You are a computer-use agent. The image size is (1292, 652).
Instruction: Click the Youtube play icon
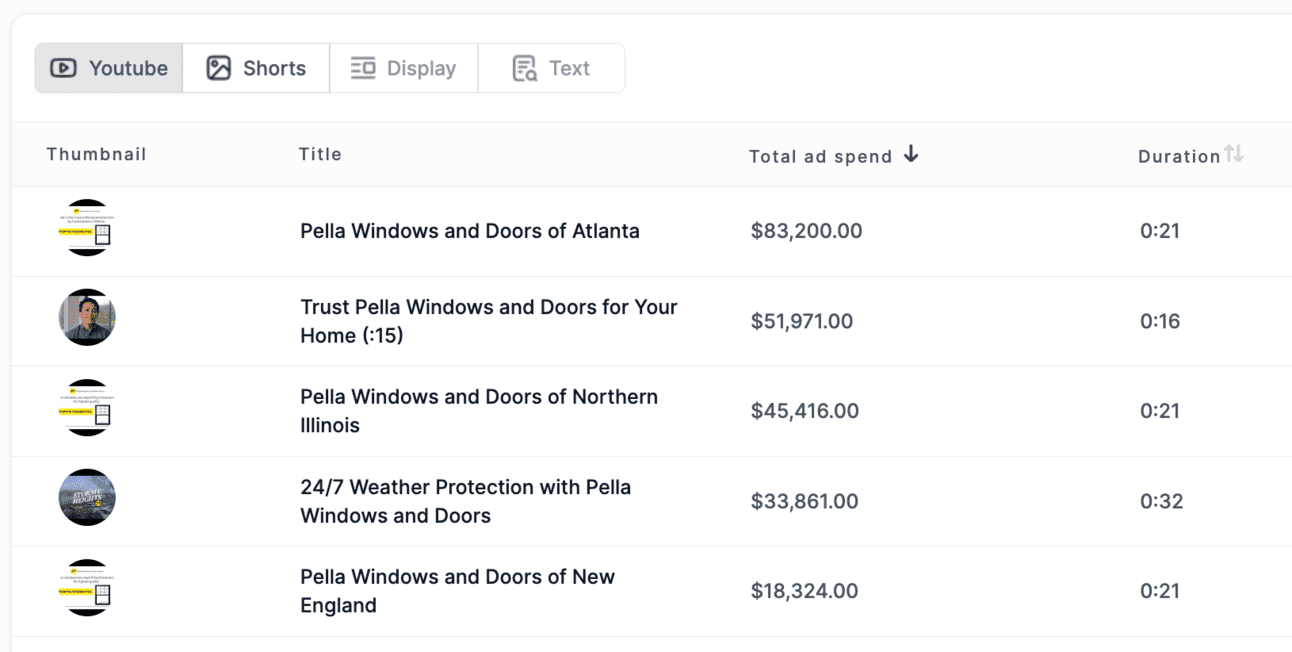[63, 68]
